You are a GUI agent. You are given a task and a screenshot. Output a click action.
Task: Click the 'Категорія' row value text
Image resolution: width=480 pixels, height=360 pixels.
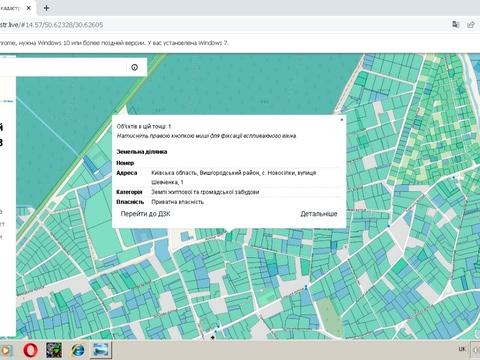pos(205,192)
